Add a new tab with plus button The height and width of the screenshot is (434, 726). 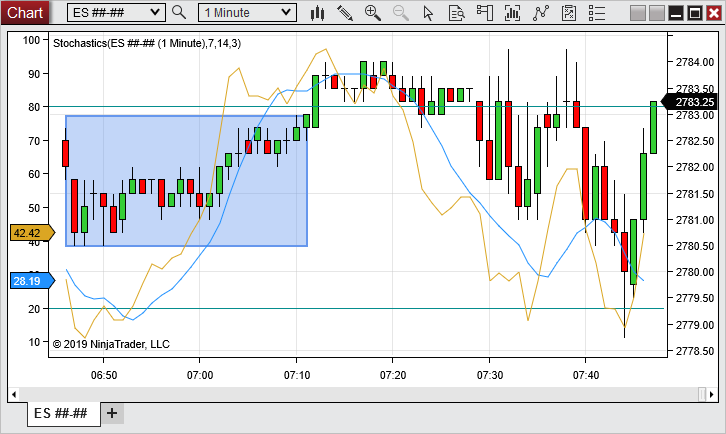(111, 413)
